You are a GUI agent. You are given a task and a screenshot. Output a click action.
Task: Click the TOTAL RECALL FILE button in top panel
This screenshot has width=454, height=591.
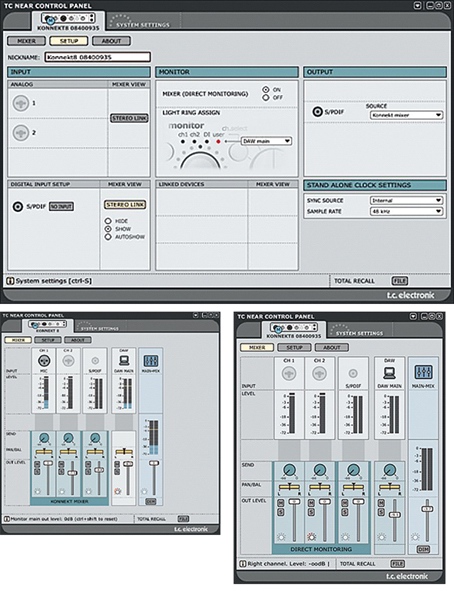click(x=400, y=281)
